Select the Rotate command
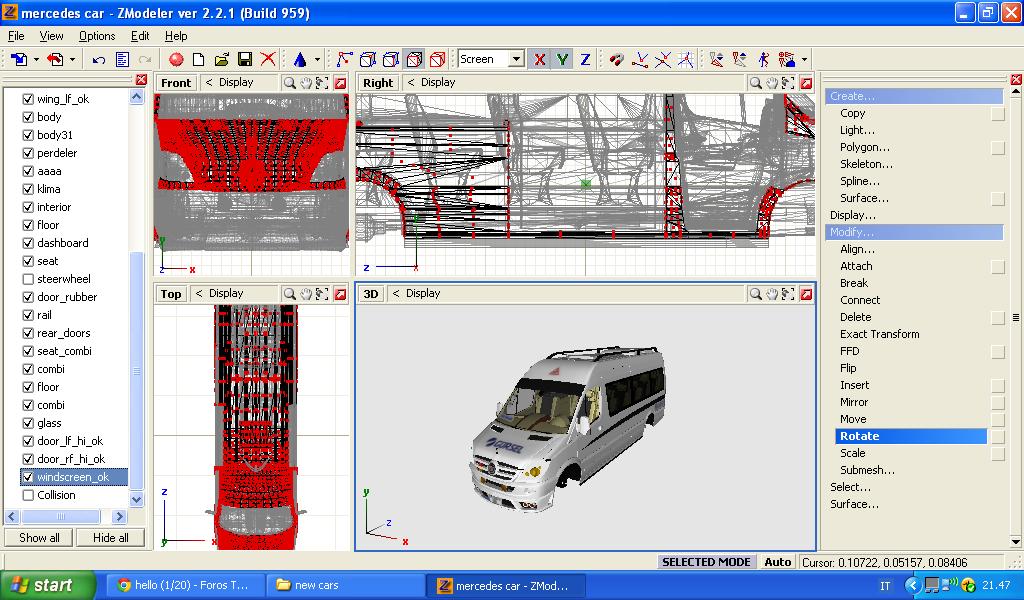Image resolution: width=1024 pixels, height=600 pixels. [910, 436]
